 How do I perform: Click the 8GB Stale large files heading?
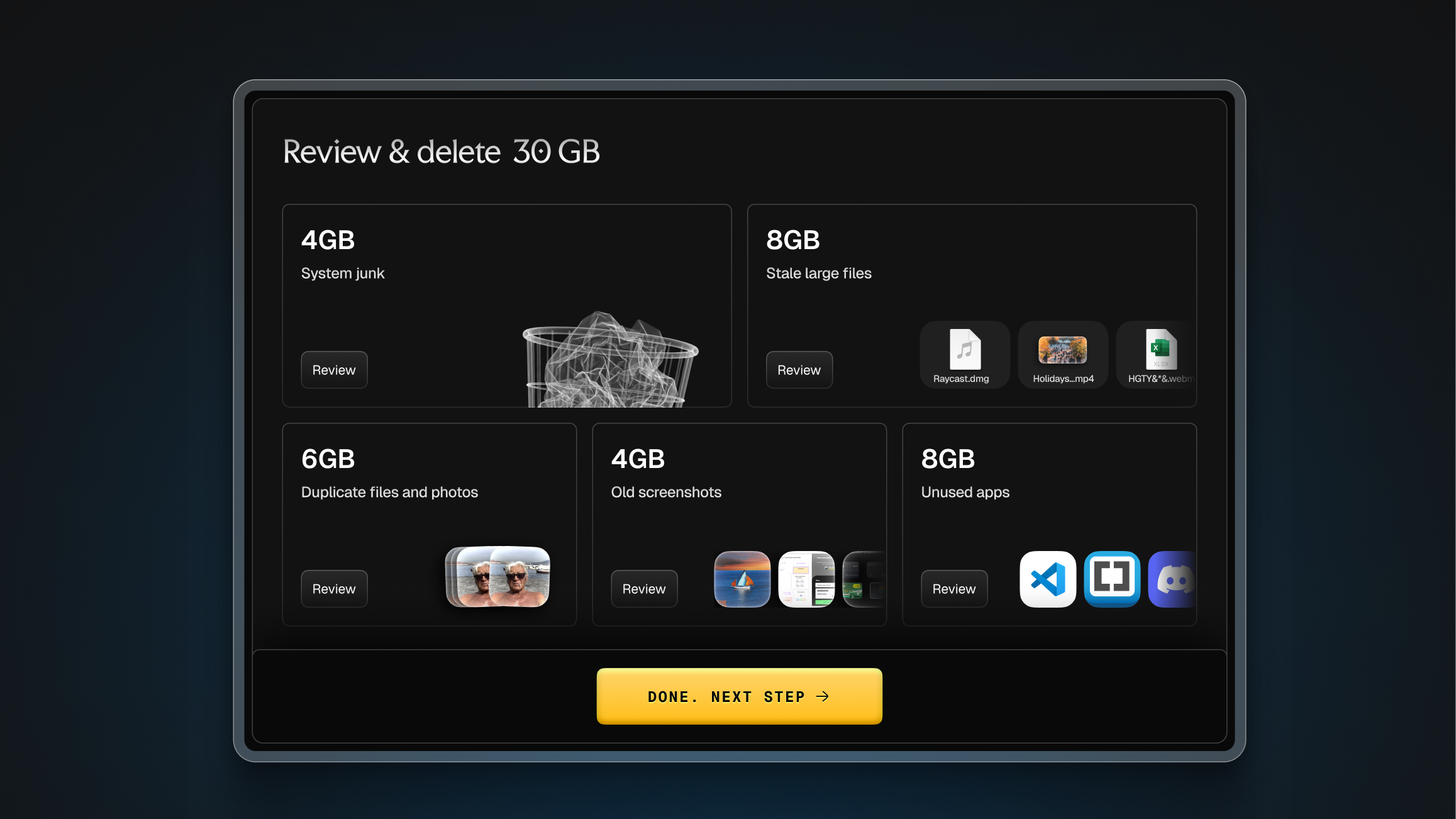tap(792, 240)
